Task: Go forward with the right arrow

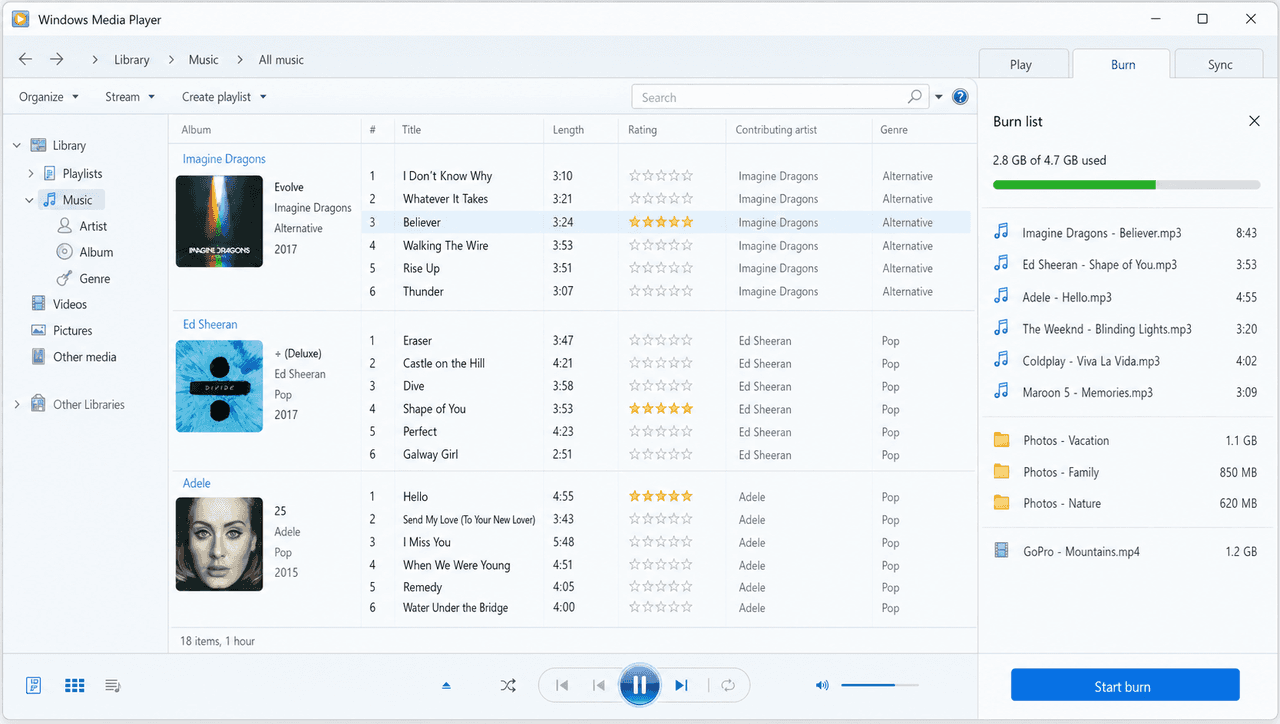Action: (57, 60)
